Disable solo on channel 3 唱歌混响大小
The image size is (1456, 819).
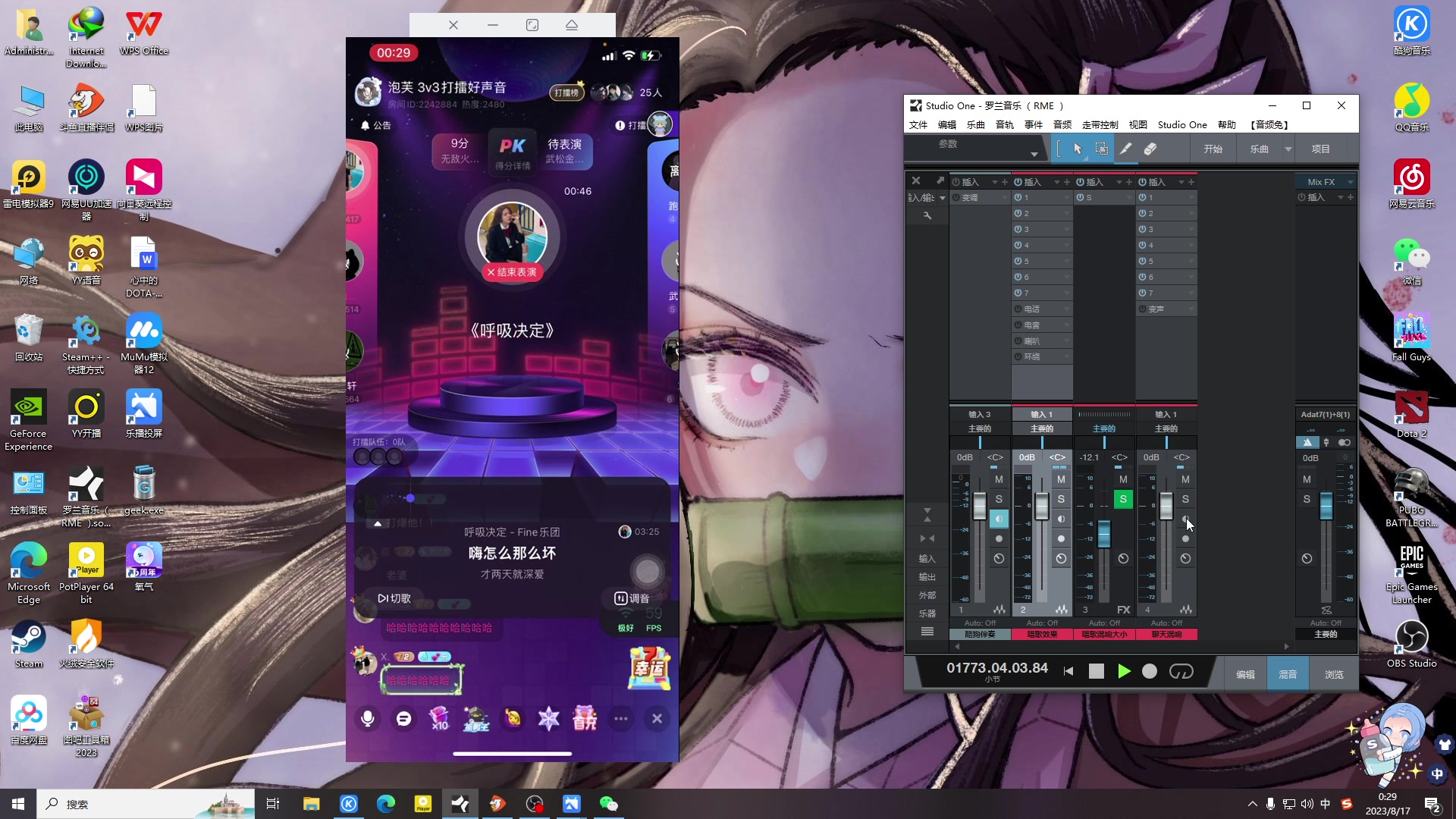click(1123, 499)
